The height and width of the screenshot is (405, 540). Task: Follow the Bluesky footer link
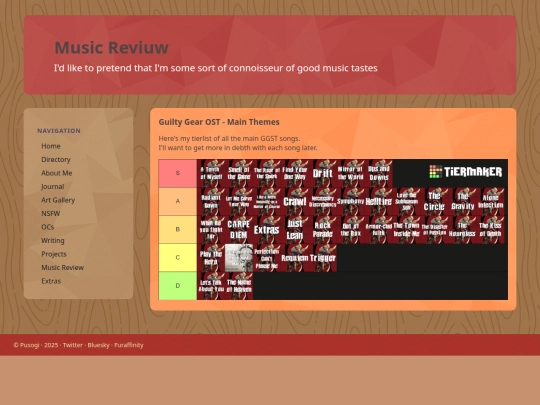[98, 345]
